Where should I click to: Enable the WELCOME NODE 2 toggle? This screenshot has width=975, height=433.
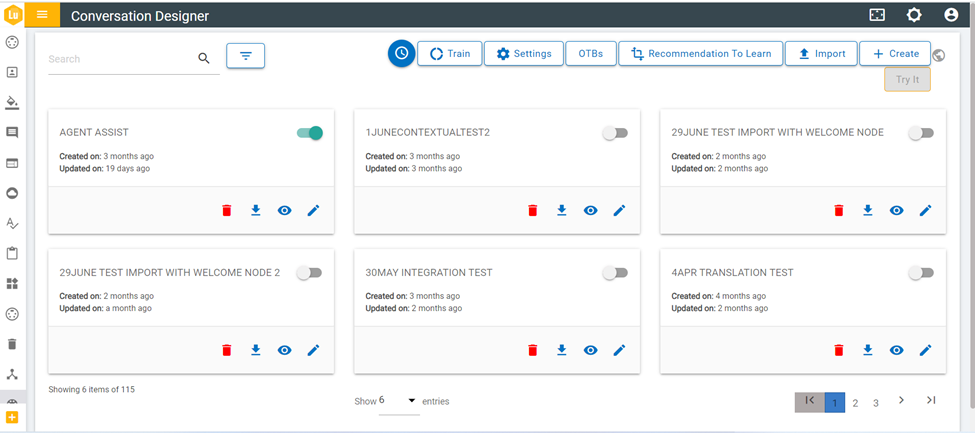tap(309, 272)
